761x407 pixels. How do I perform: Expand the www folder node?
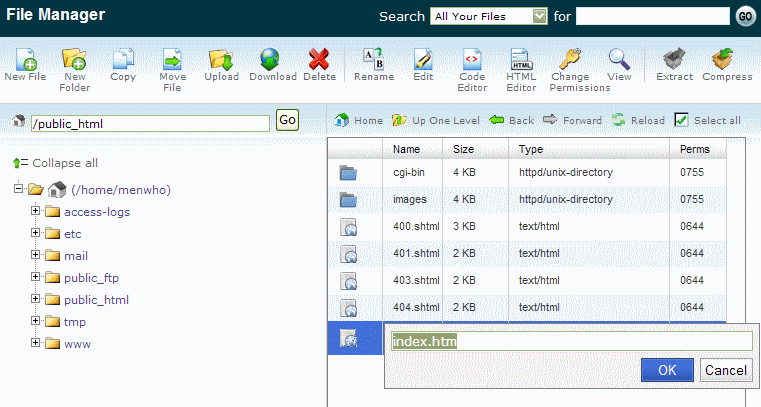pos(35,342)
